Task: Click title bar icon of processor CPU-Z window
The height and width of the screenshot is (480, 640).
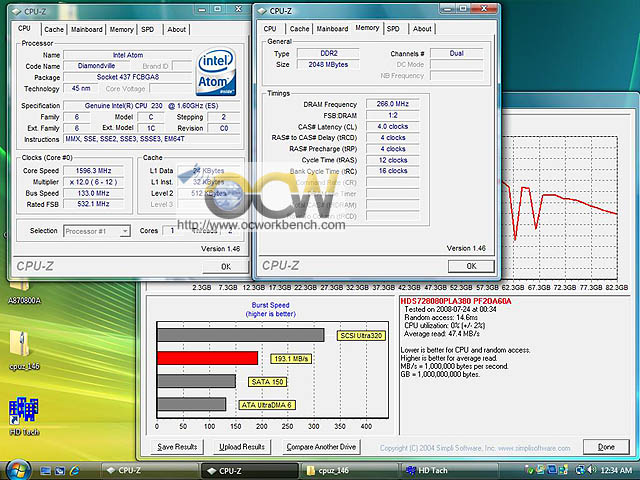Action: pyautogui.click(x=16, y=11)
